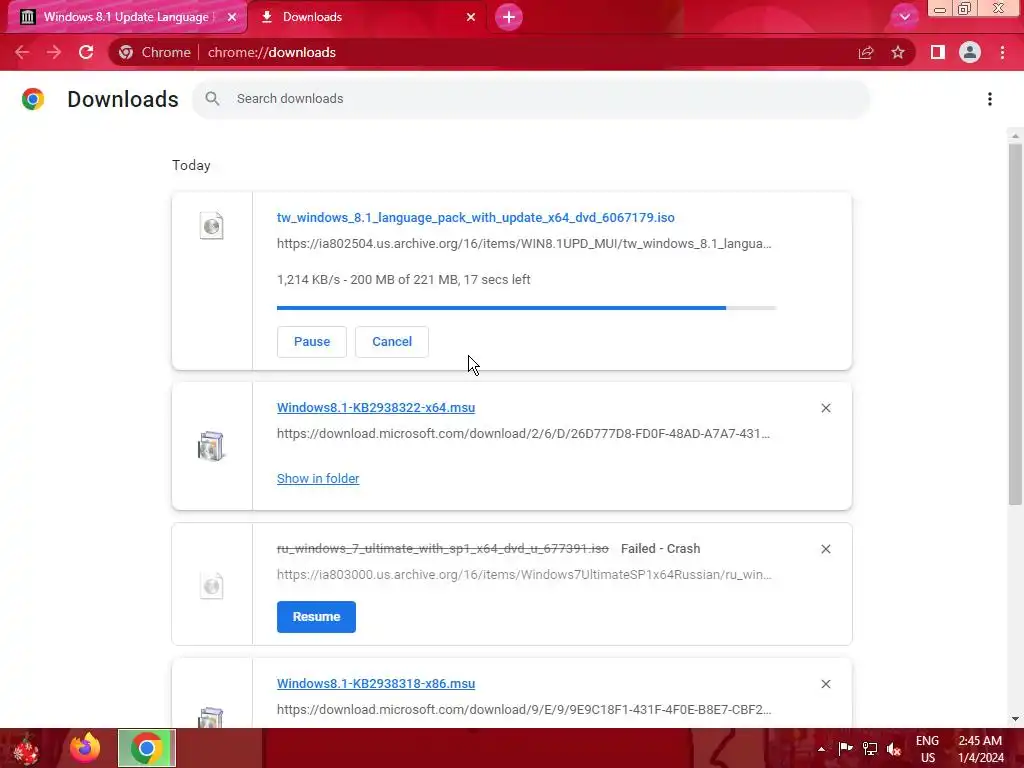
Task: Open the profile avatar menu
Action: click(x=970, y=52)
